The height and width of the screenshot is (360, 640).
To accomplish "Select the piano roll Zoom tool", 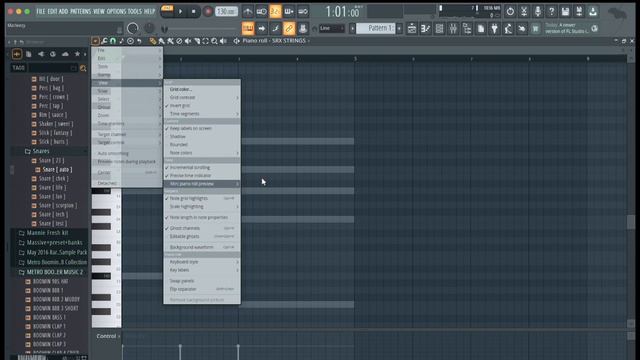I will 214,41.
